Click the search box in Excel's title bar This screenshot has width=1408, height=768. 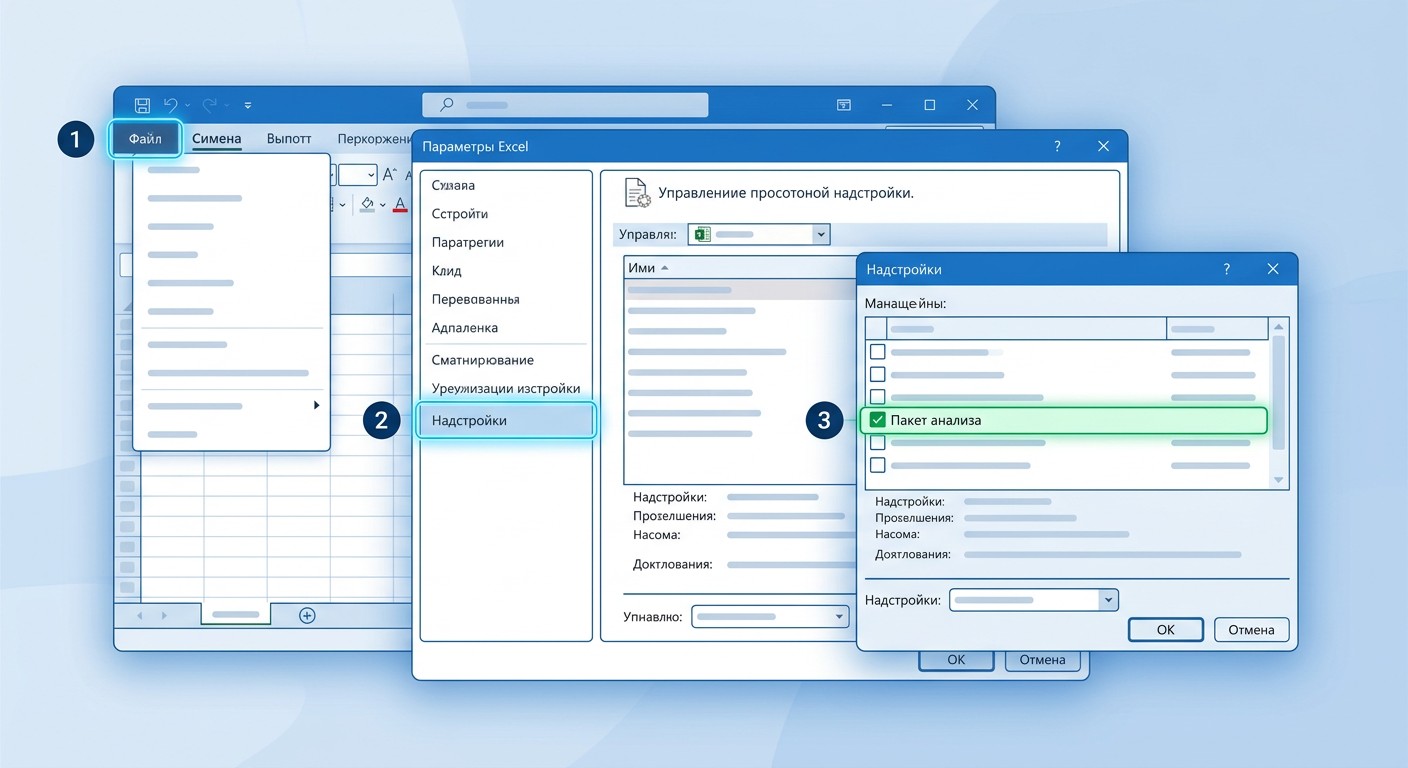[x=565, y=104]
